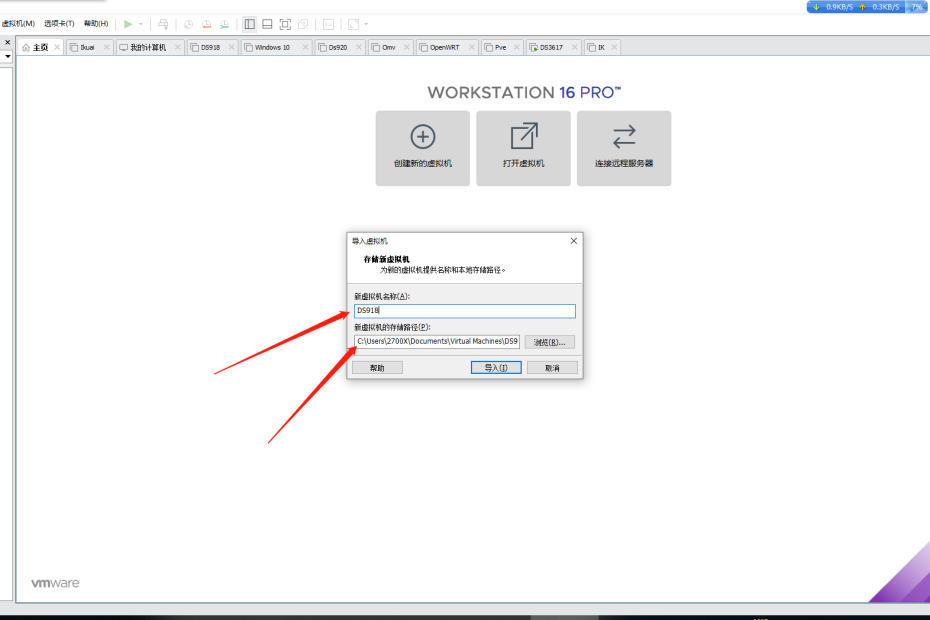Click the full screen mode icon
930x620 pixels.
285,24
